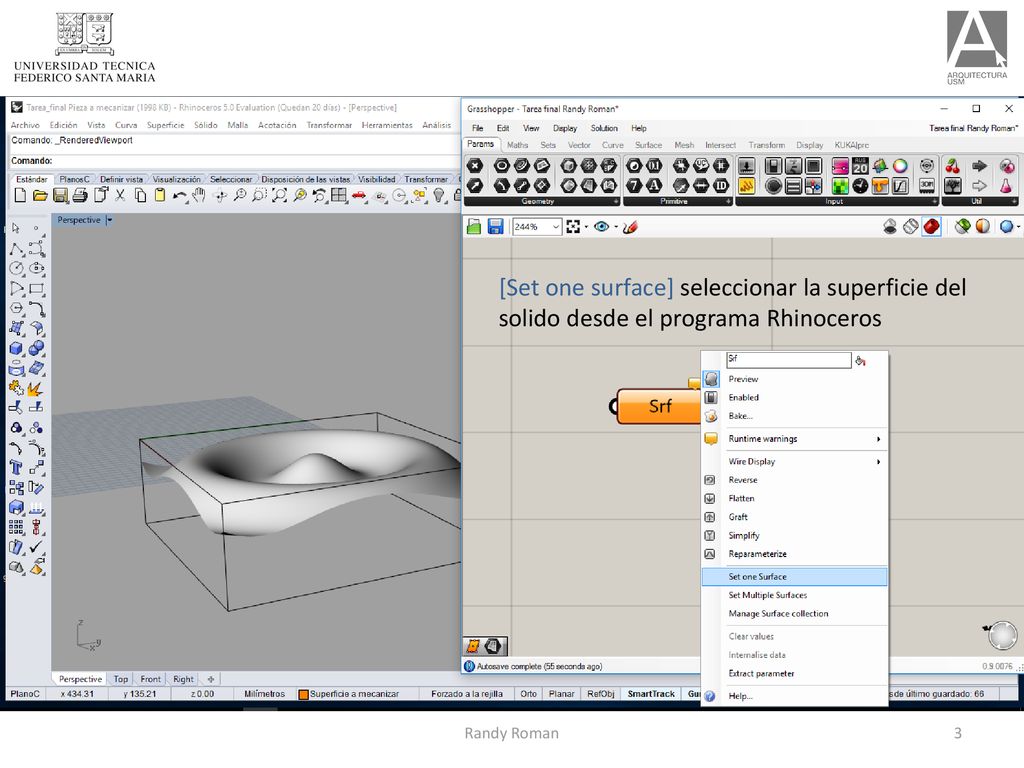1024x768 pixels.
Task: Click Orto in the Rhino status bar
Action: (528, 694)
